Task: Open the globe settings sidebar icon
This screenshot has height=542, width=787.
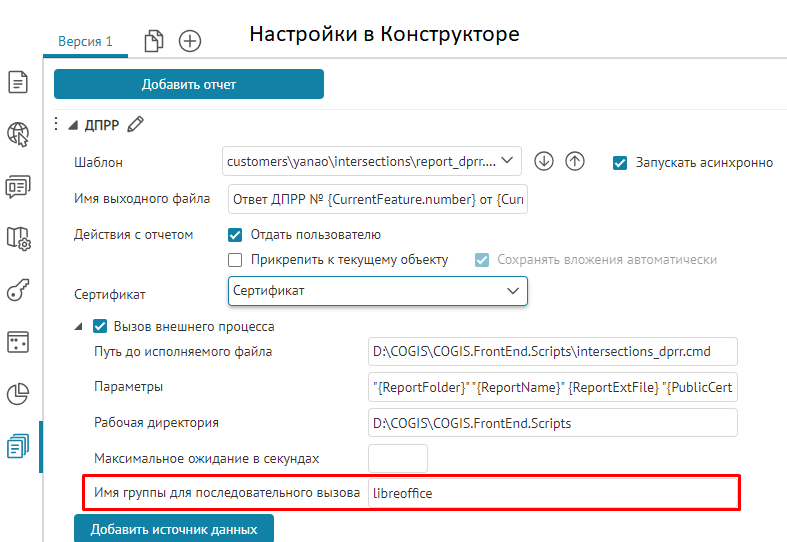Action: pyautogui.click(x=18, y=134)
